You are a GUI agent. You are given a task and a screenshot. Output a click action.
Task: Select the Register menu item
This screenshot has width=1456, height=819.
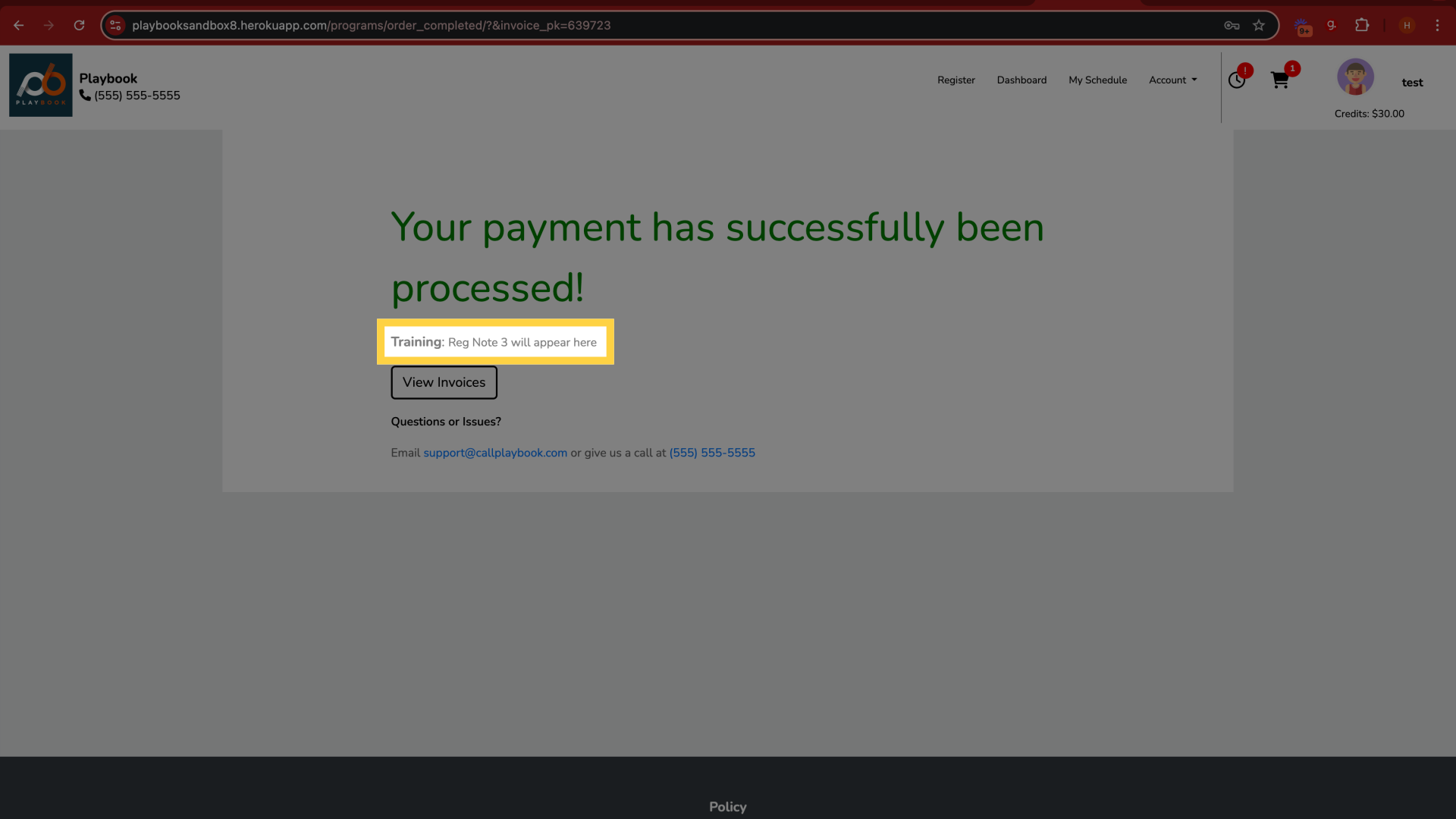point(956,79)
